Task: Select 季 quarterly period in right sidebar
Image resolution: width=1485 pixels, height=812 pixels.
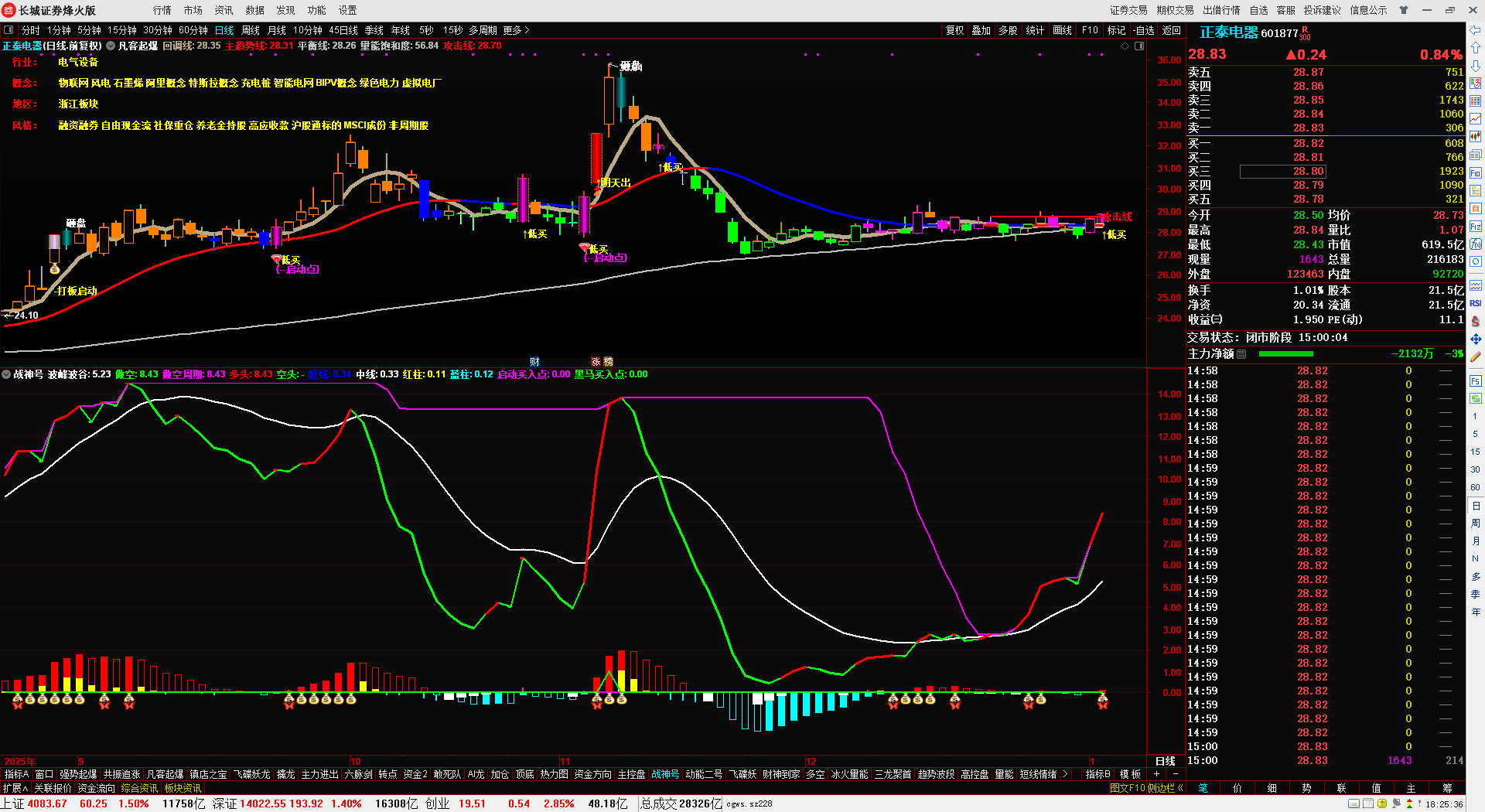Action: coord(1475,595)
